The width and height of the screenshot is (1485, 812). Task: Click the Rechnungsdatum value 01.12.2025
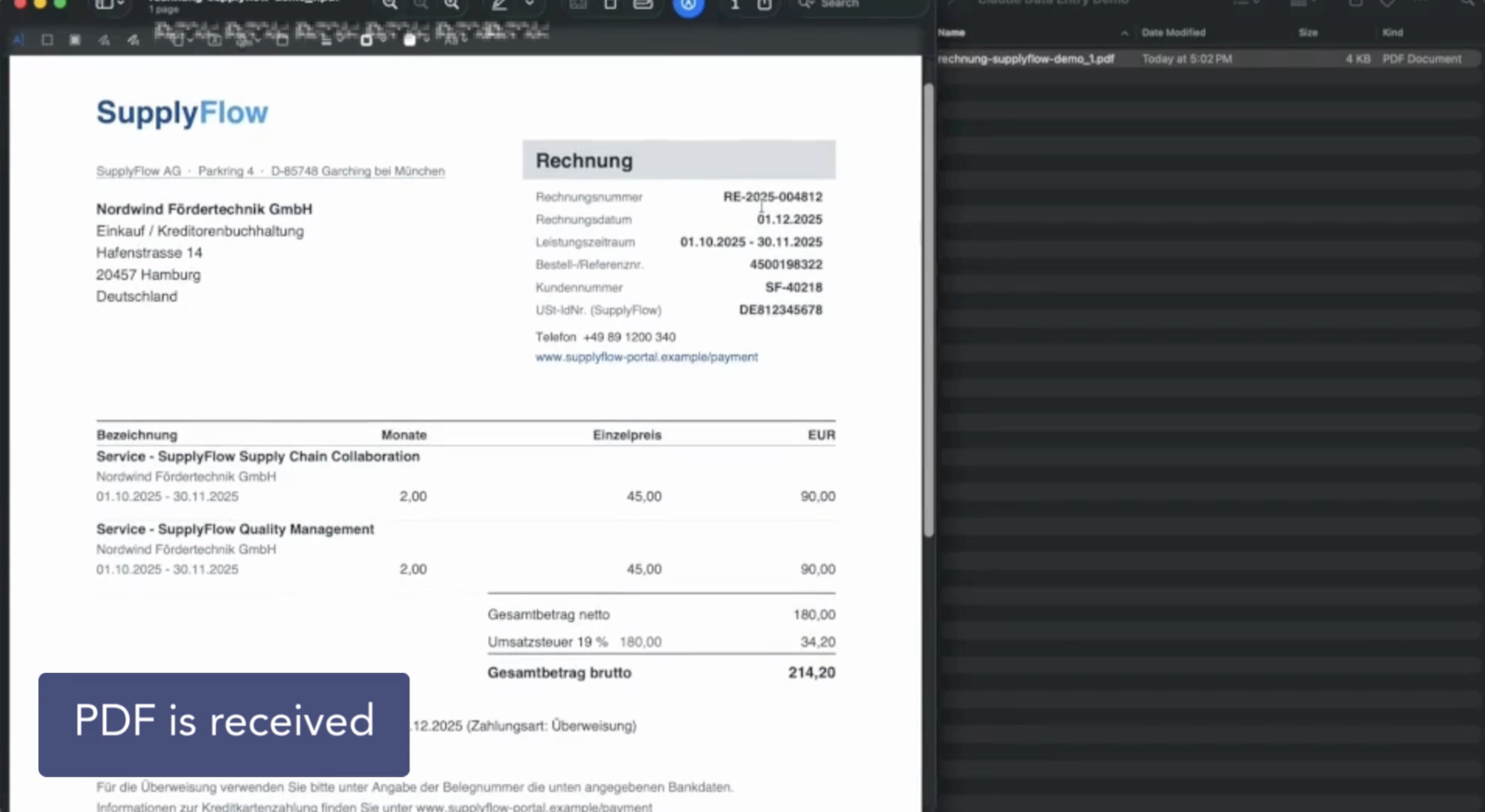point(789,219)
